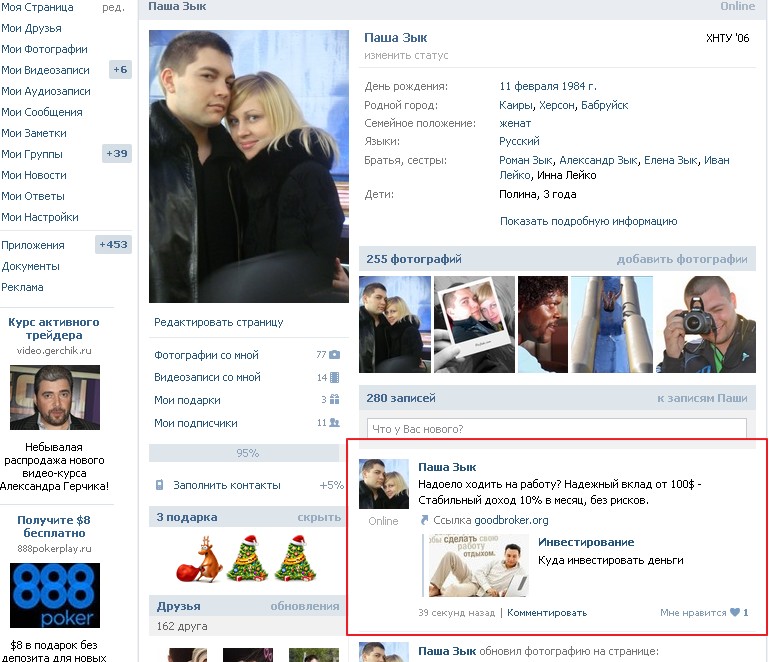Open the Инвестирование link title
Image resolution: width=772 pixels, height=662 pixels.
pos(586,542)
